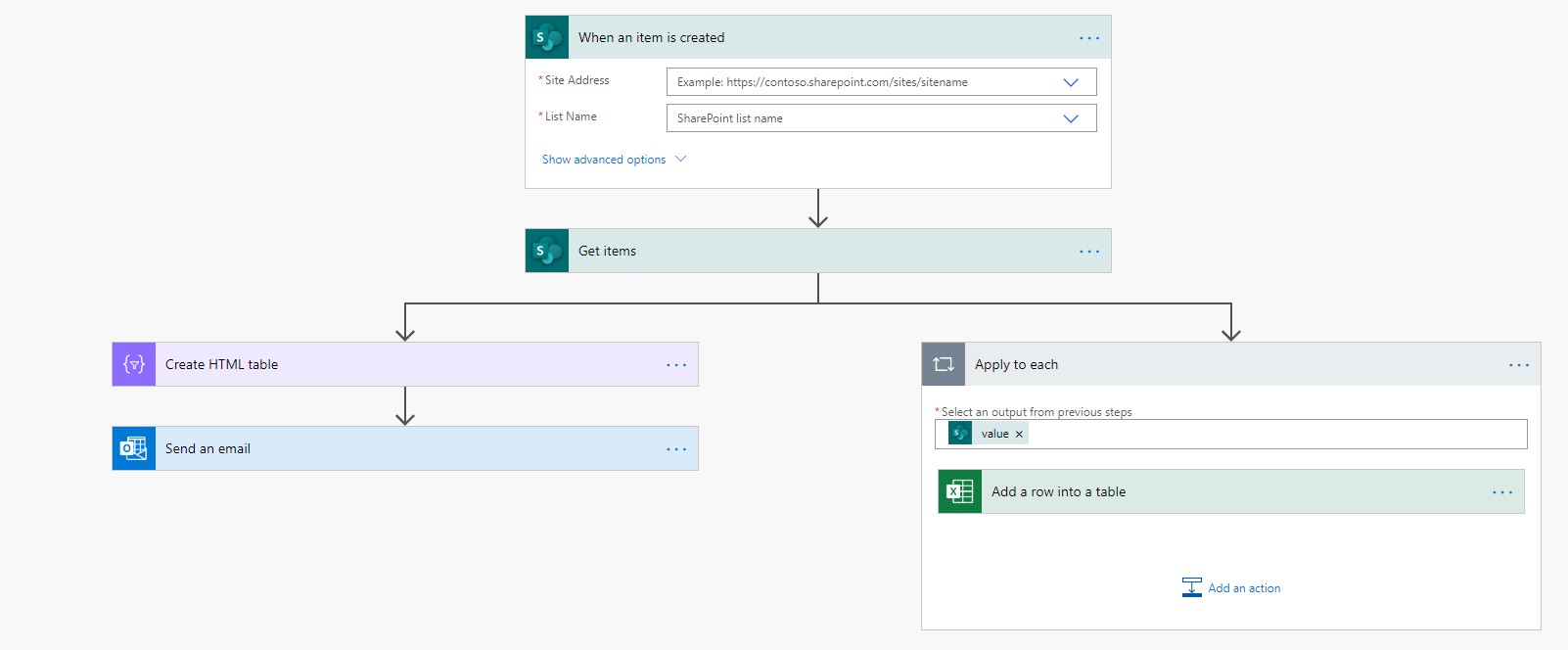
Task: Click the Create HTML table data operation icon
Action: point(134,364)
